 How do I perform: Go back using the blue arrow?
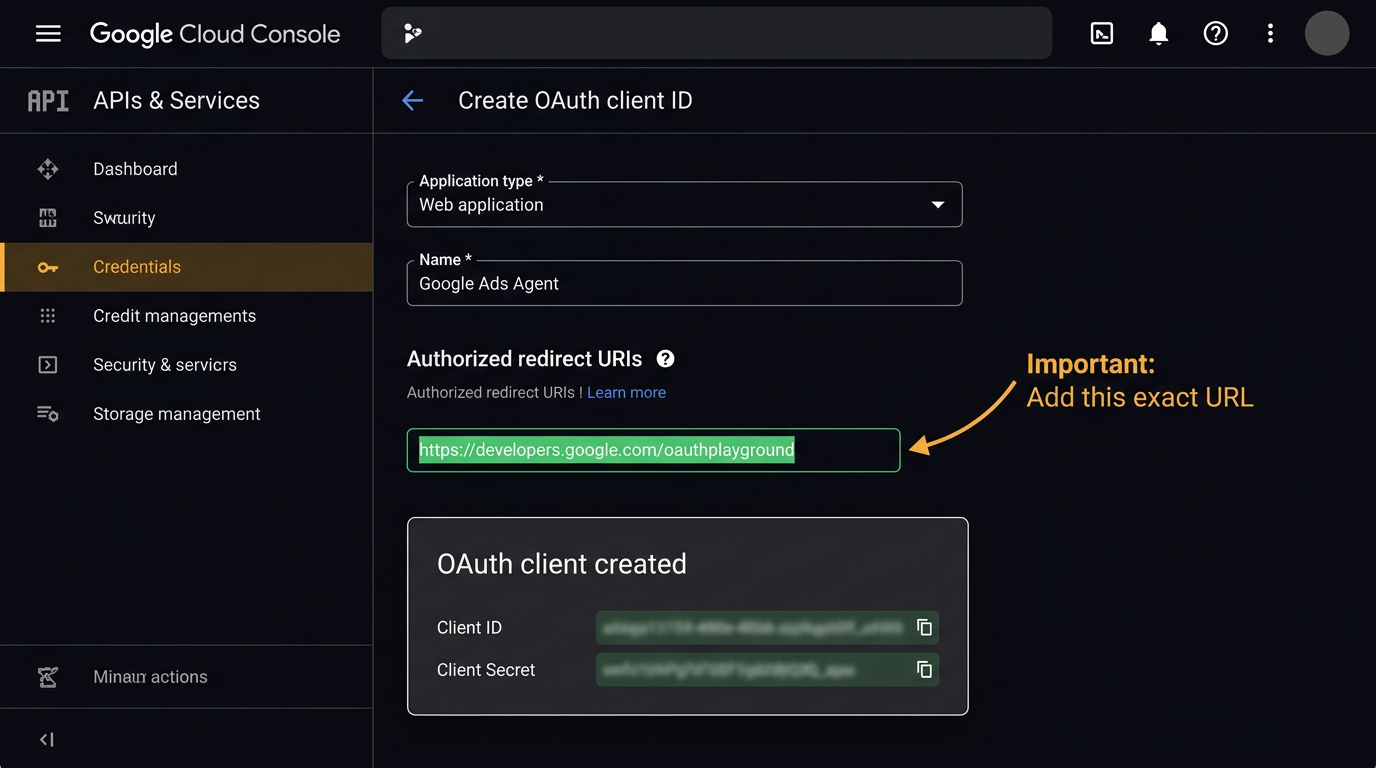pos(412,100)
